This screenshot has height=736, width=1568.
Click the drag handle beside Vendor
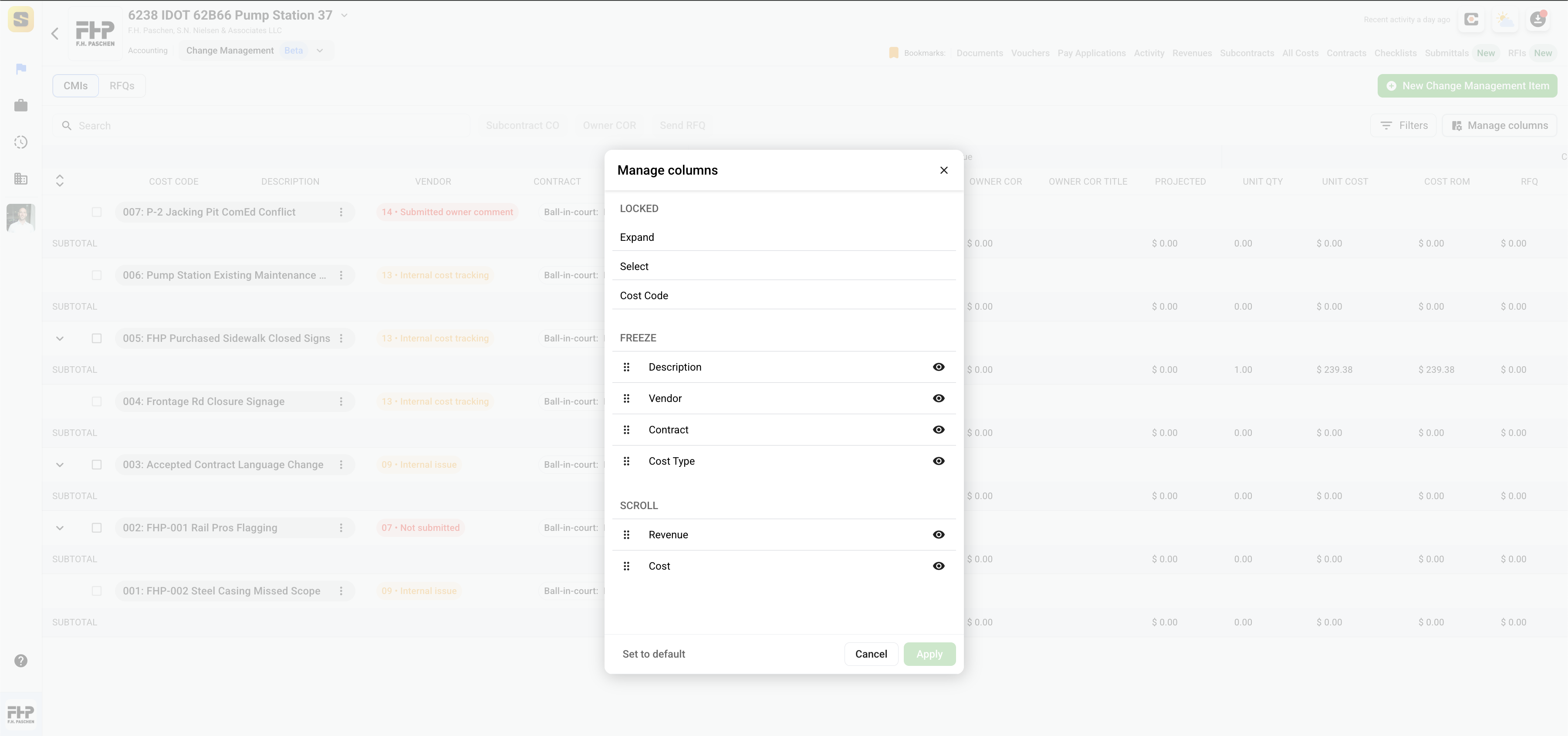(x=626, y=398)
